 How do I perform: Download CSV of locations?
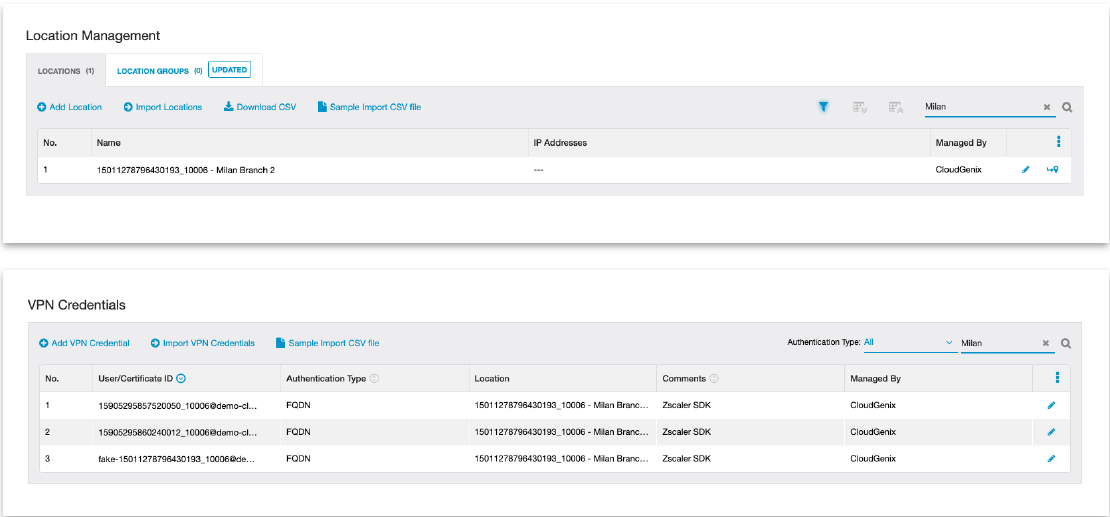260,107
